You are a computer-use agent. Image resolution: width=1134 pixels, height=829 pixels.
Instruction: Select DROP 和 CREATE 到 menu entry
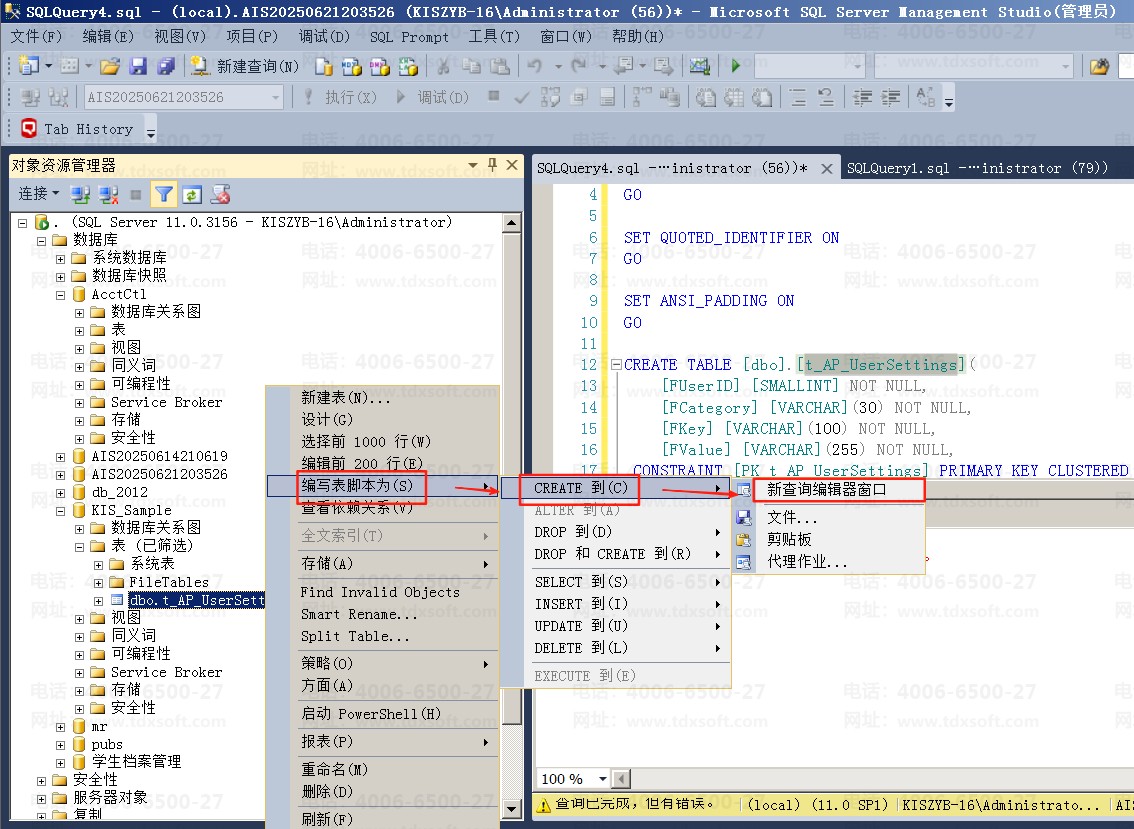(612, 554)
